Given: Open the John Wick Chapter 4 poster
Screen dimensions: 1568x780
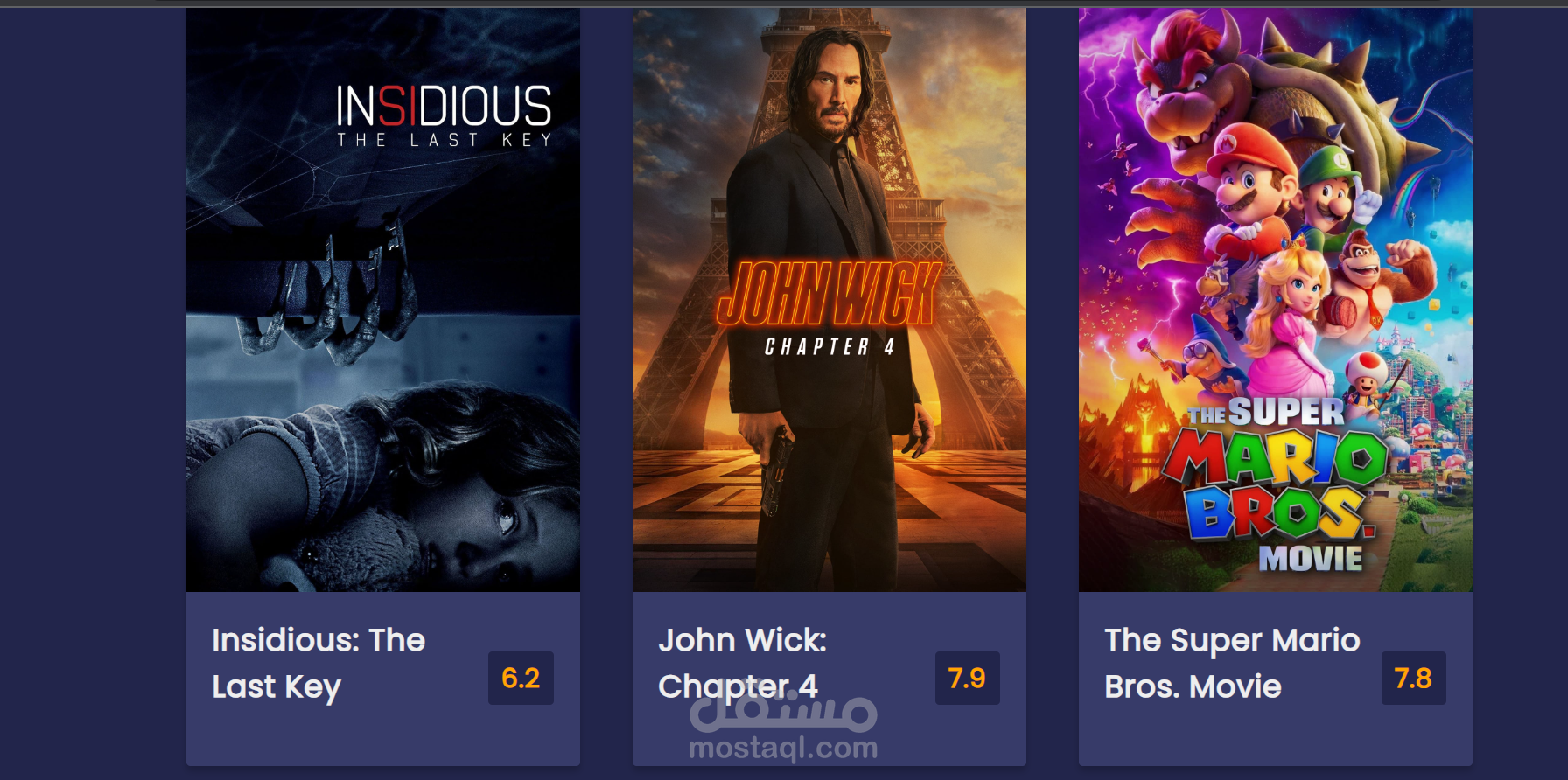Looking at the screenshot, I should click(829, 300).
